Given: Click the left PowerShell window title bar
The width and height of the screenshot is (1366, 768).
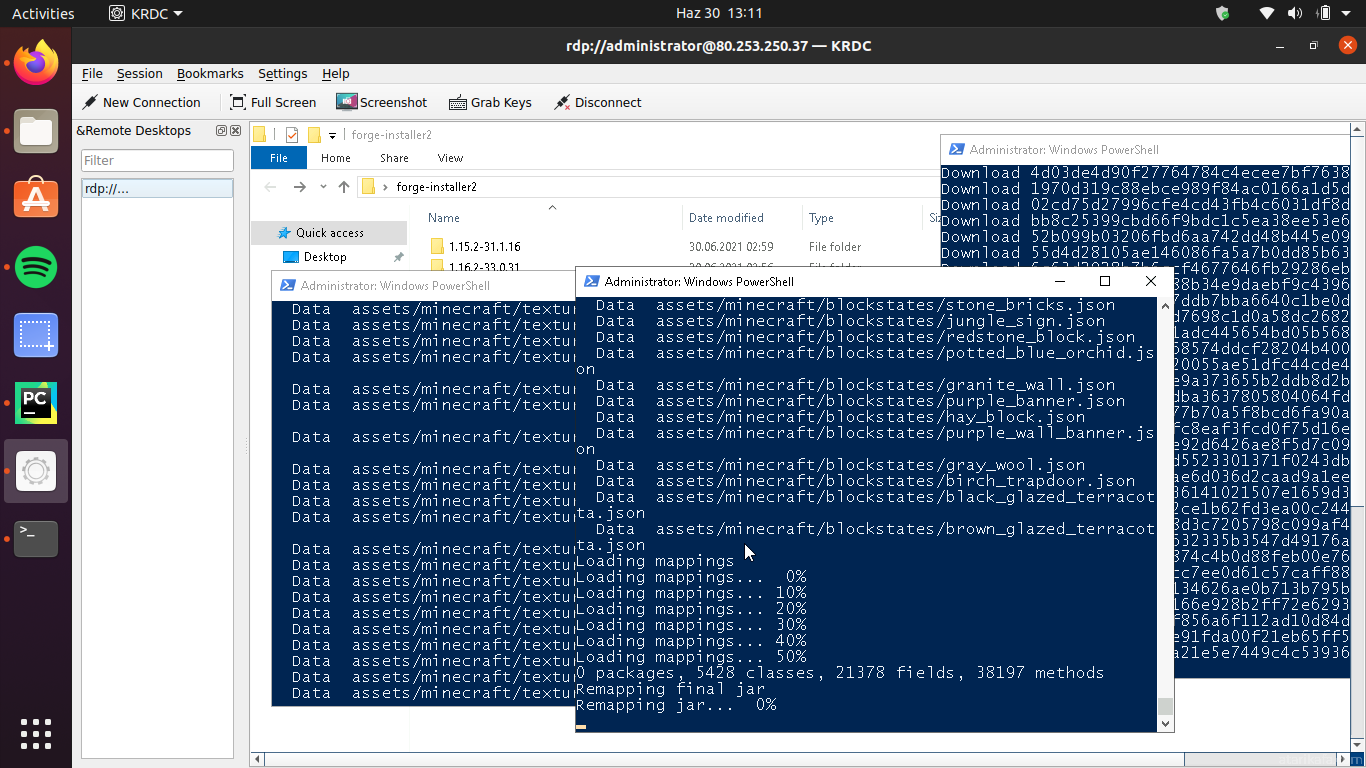Looking at the screenshot, I should 424,285.
